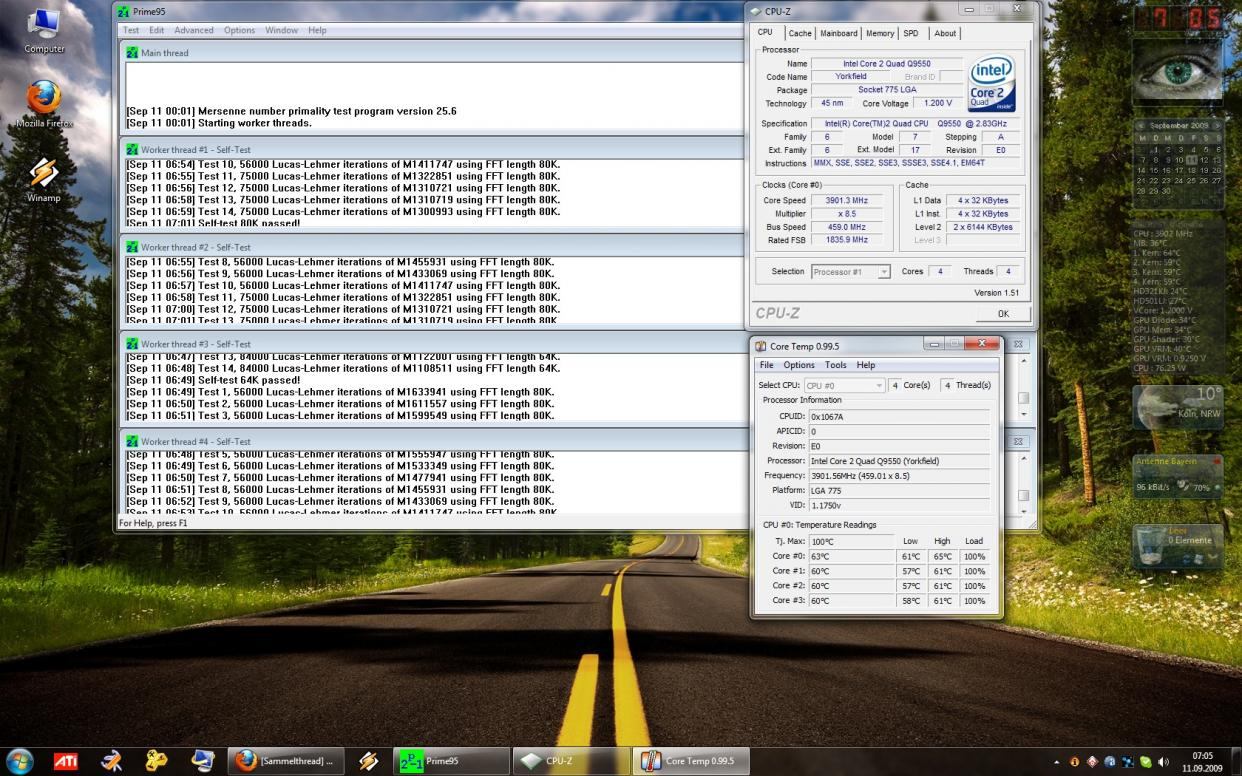
Task: Click the digital clock gadget showing 7 05
Action: [1177, 18]
